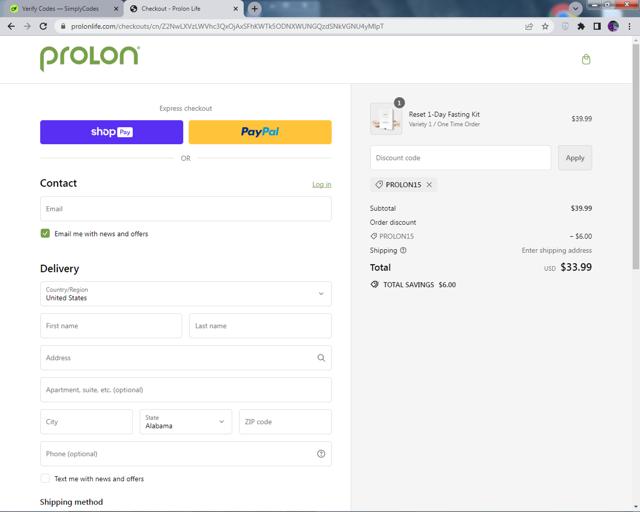Apply the discount code
Screen dimensions: 640x512
click(575, 158)
